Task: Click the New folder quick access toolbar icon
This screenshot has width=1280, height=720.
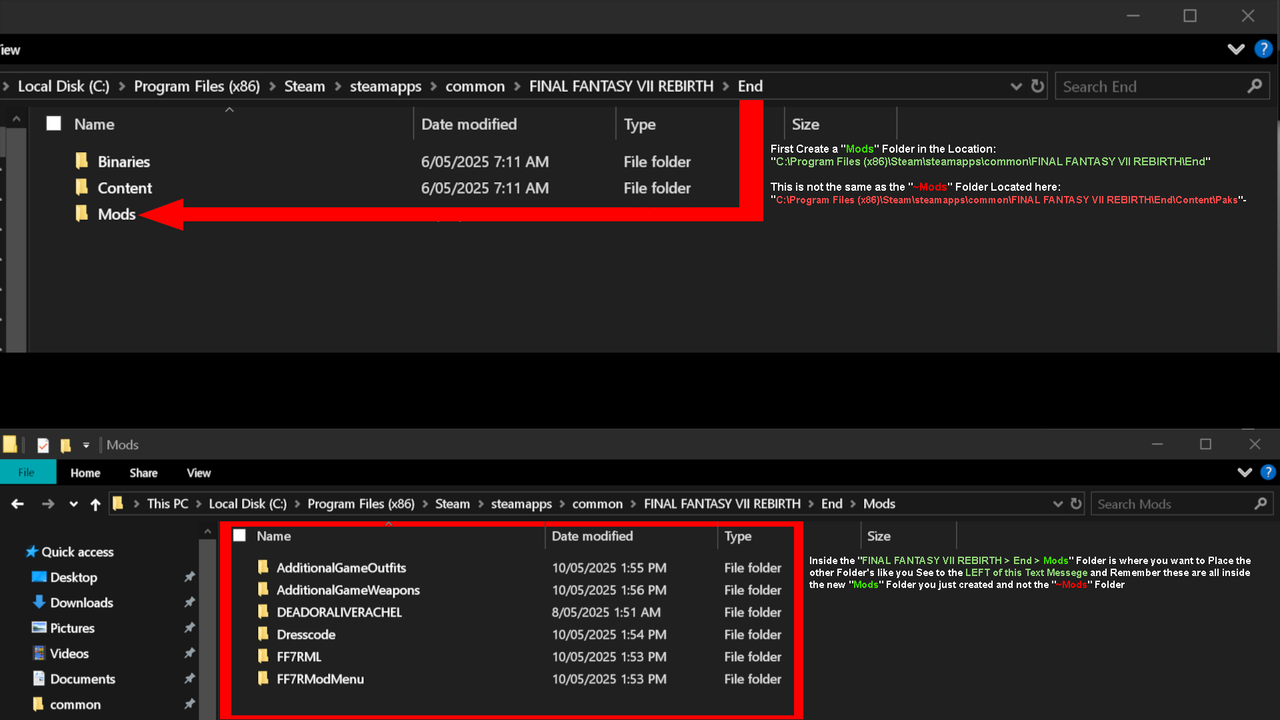Action: click(x=65, y=445)
